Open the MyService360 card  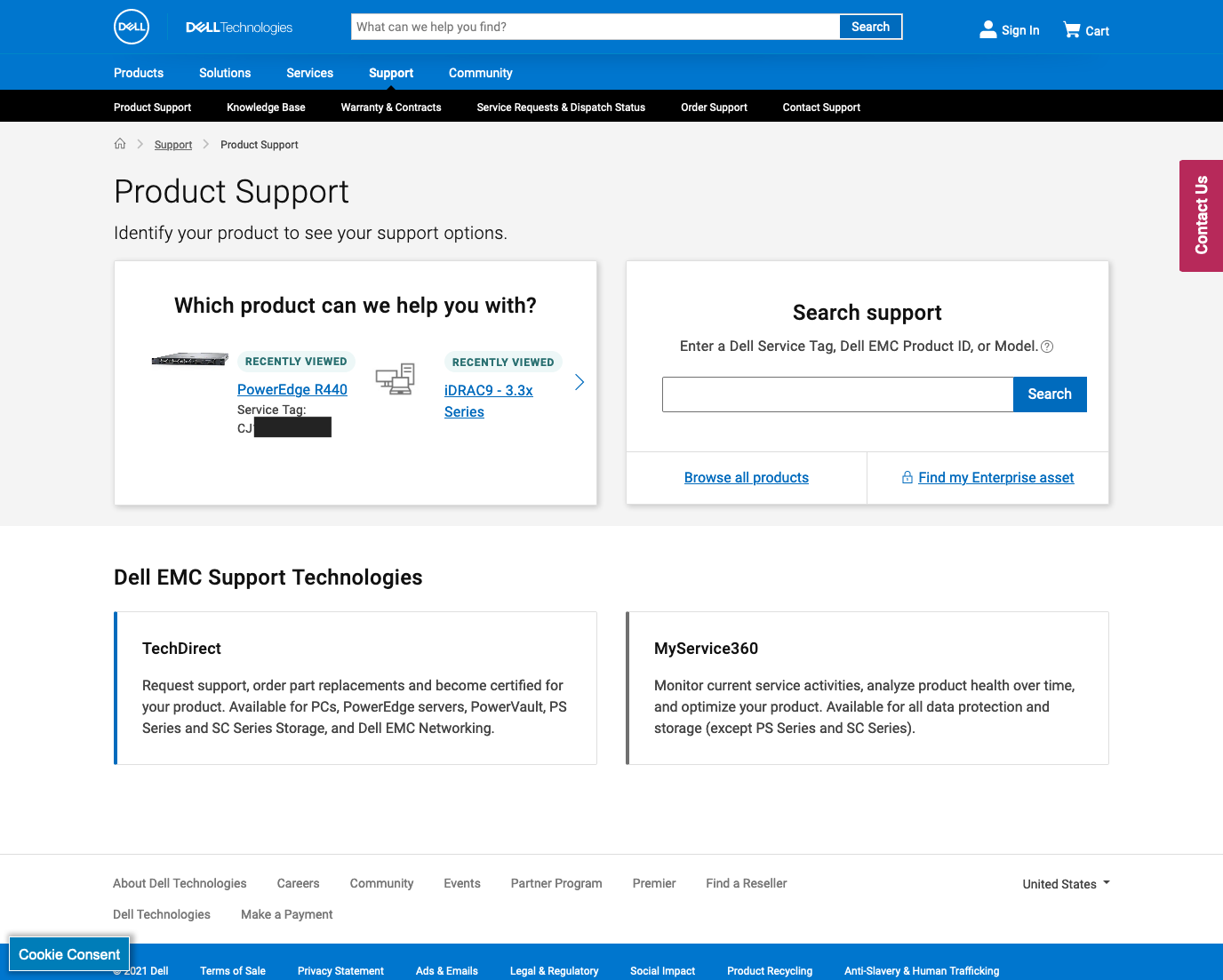(x=867, y=688)
